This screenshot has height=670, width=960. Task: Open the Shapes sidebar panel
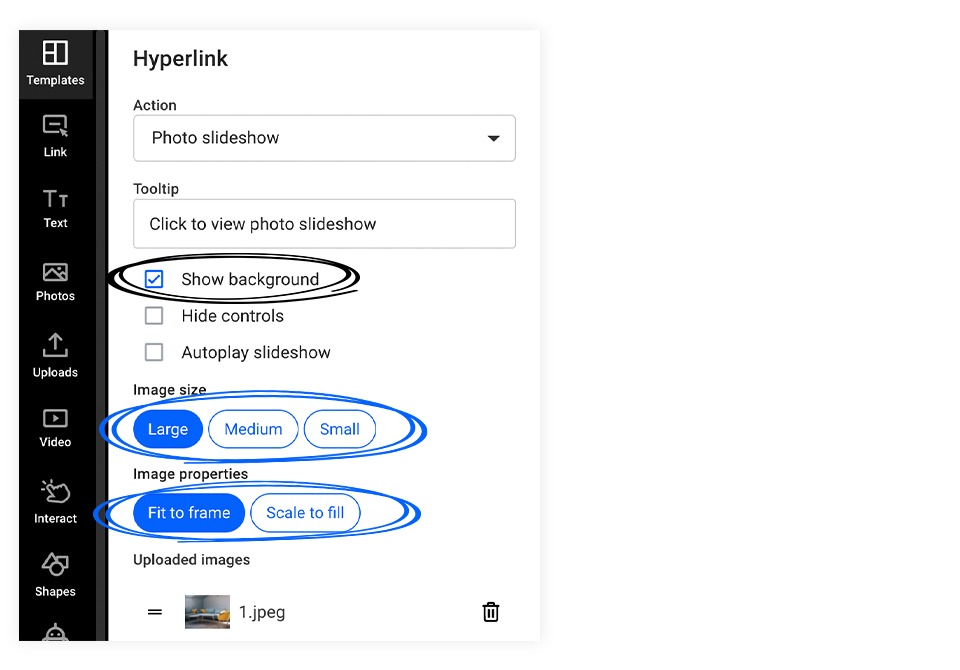coord(55,574)
